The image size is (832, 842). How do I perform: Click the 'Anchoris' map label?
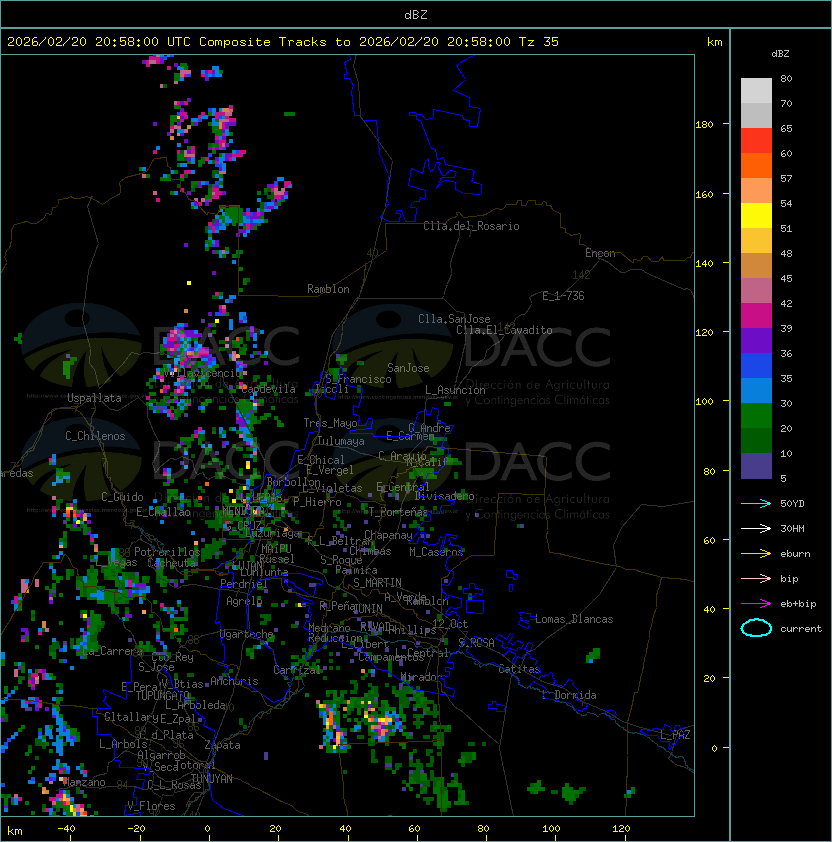point(234,681)
